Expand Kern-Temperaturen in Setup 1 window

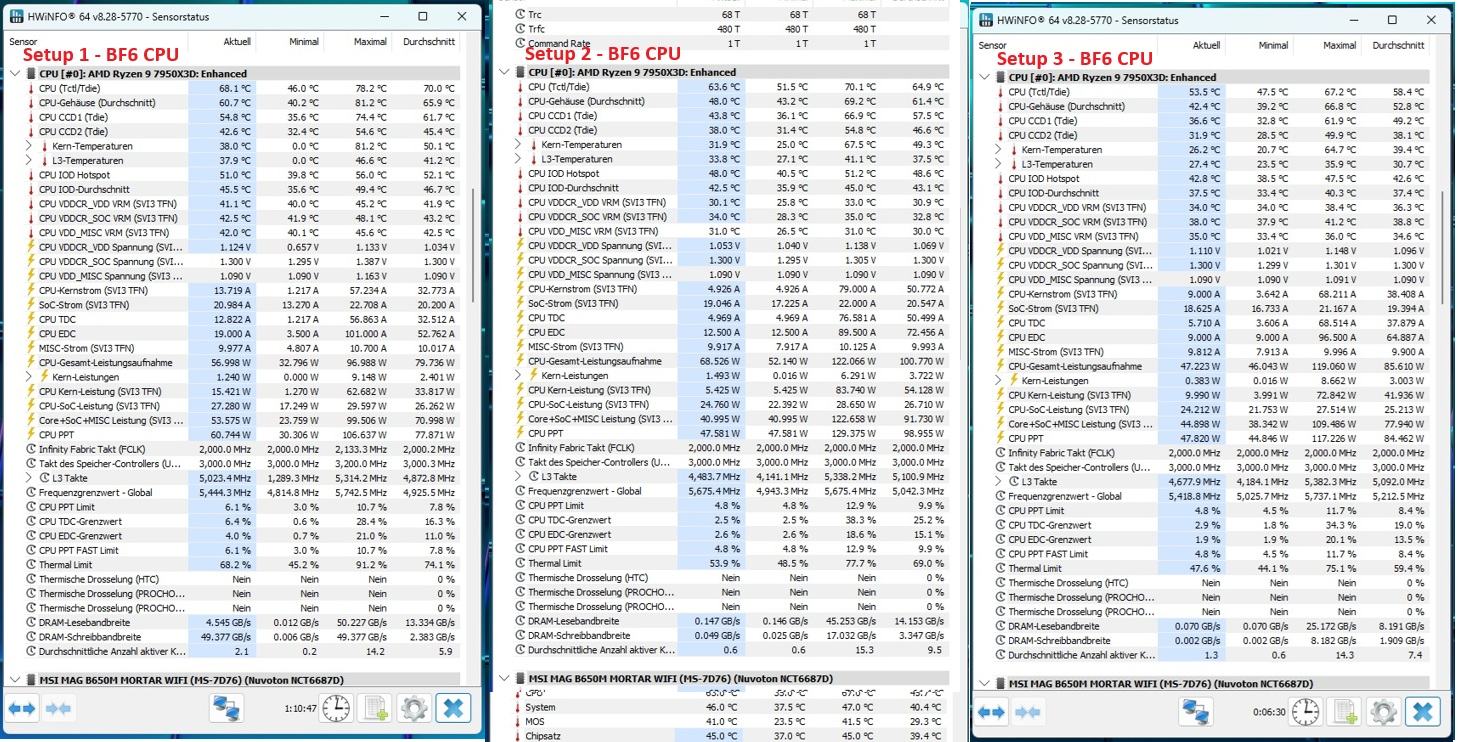[29, 146]
